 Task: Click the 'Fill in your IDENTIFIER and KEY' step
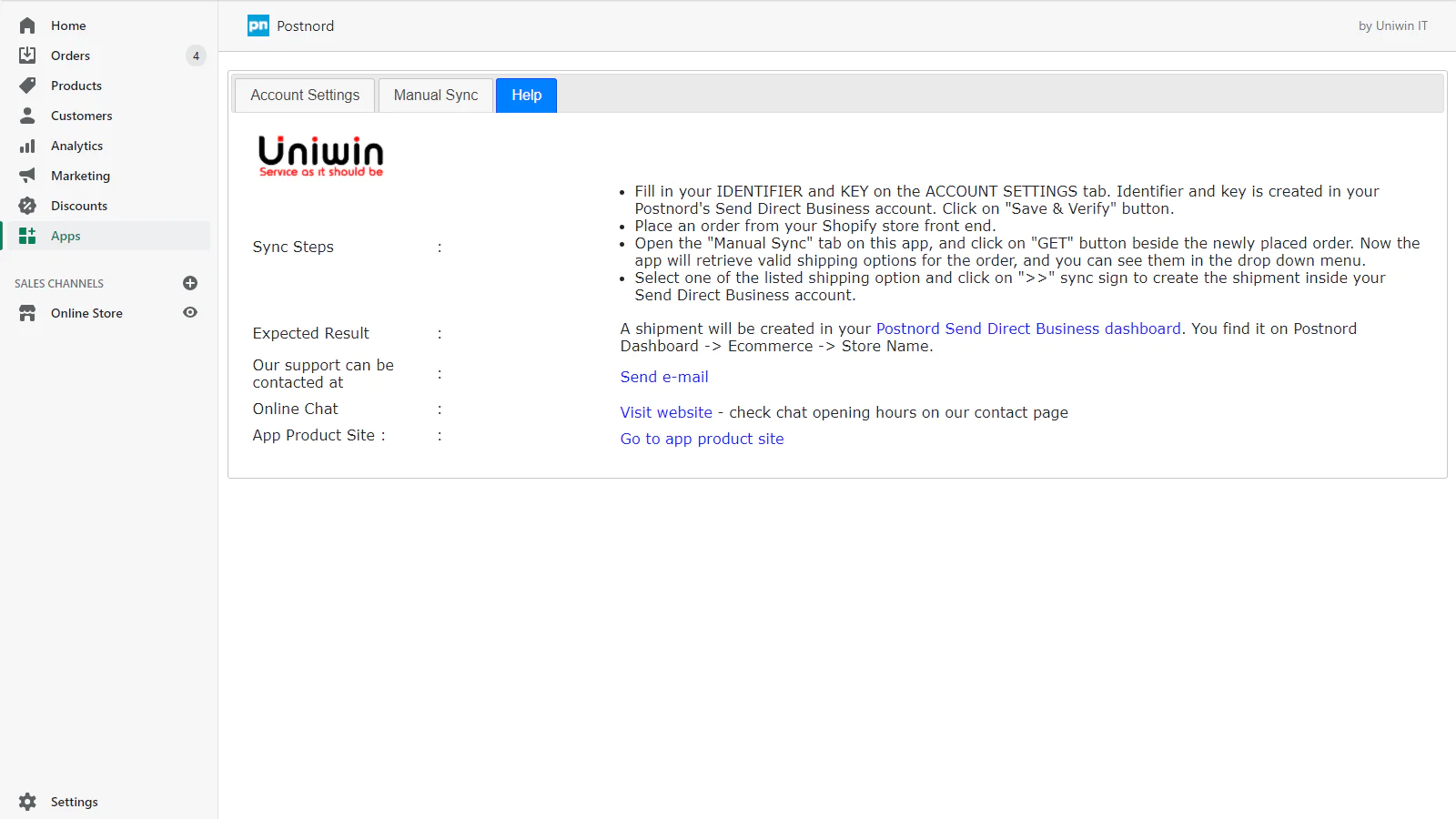tap(1007, 200)
